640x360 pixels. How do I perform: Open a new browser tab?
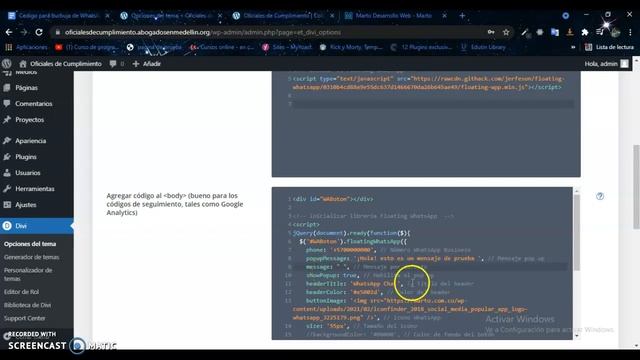pyautogui.click(x=462, y=16)
